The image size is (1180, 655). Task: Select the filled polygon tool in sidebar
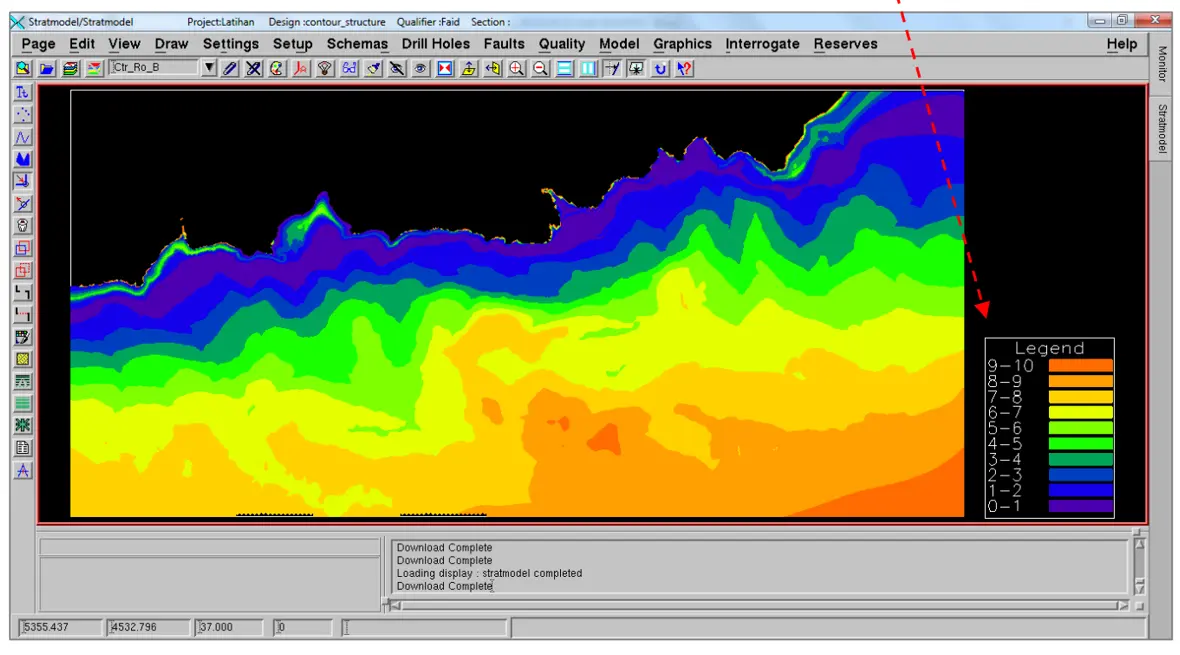(23, 159)
